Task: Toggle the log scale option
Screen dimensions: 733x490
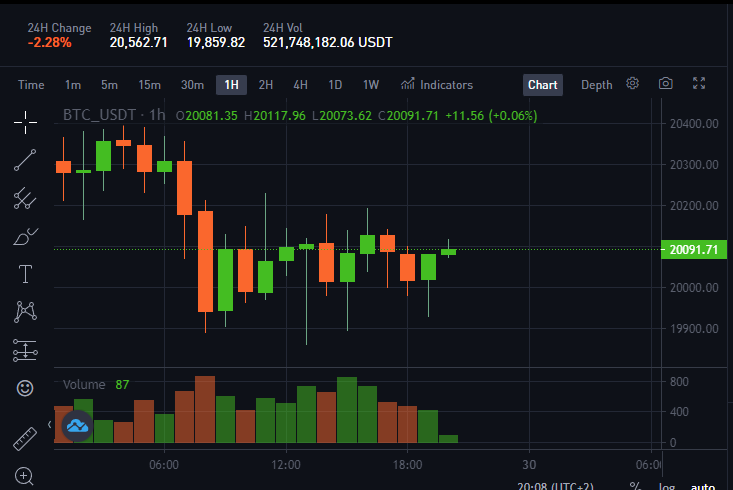Action: point(667,486)
